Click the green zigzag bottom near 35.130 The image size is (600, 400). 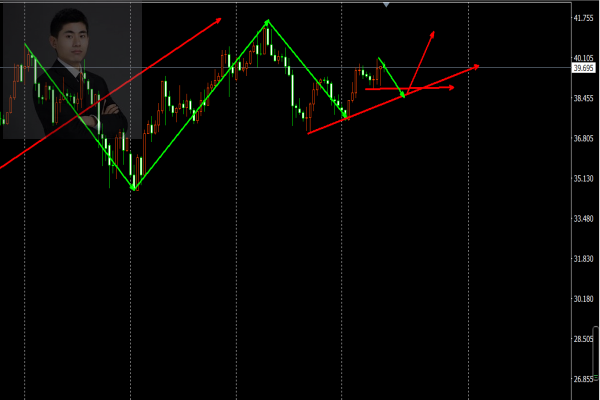coord(133,188)
